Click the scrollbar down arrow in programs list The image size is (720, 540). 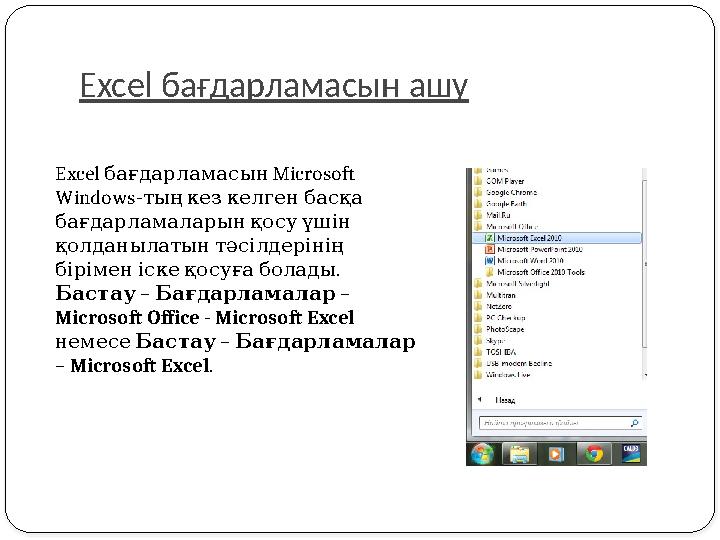point(645,375)
